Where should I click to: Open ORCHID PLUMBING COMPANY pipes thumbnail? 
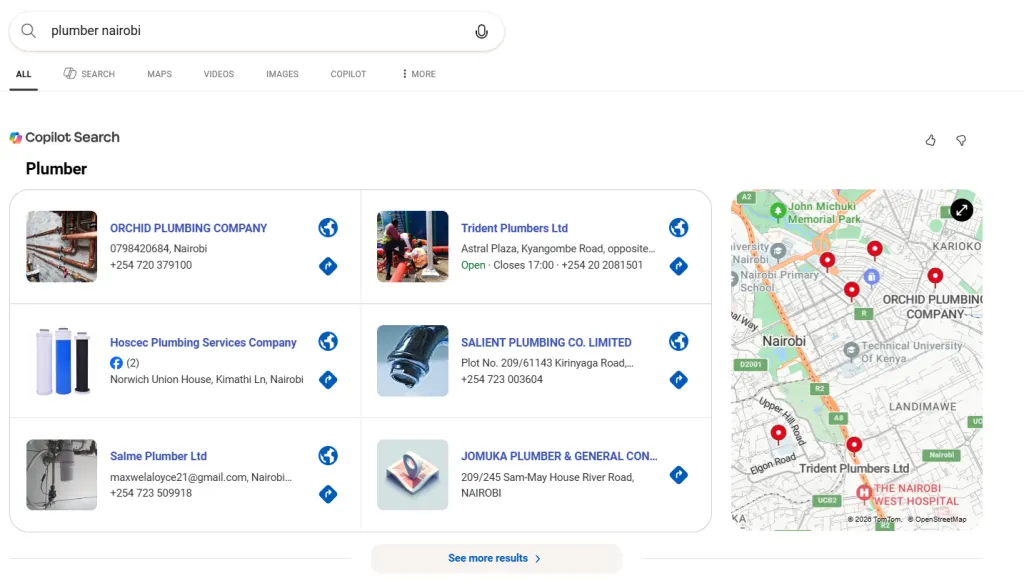(x=61, y=246)
